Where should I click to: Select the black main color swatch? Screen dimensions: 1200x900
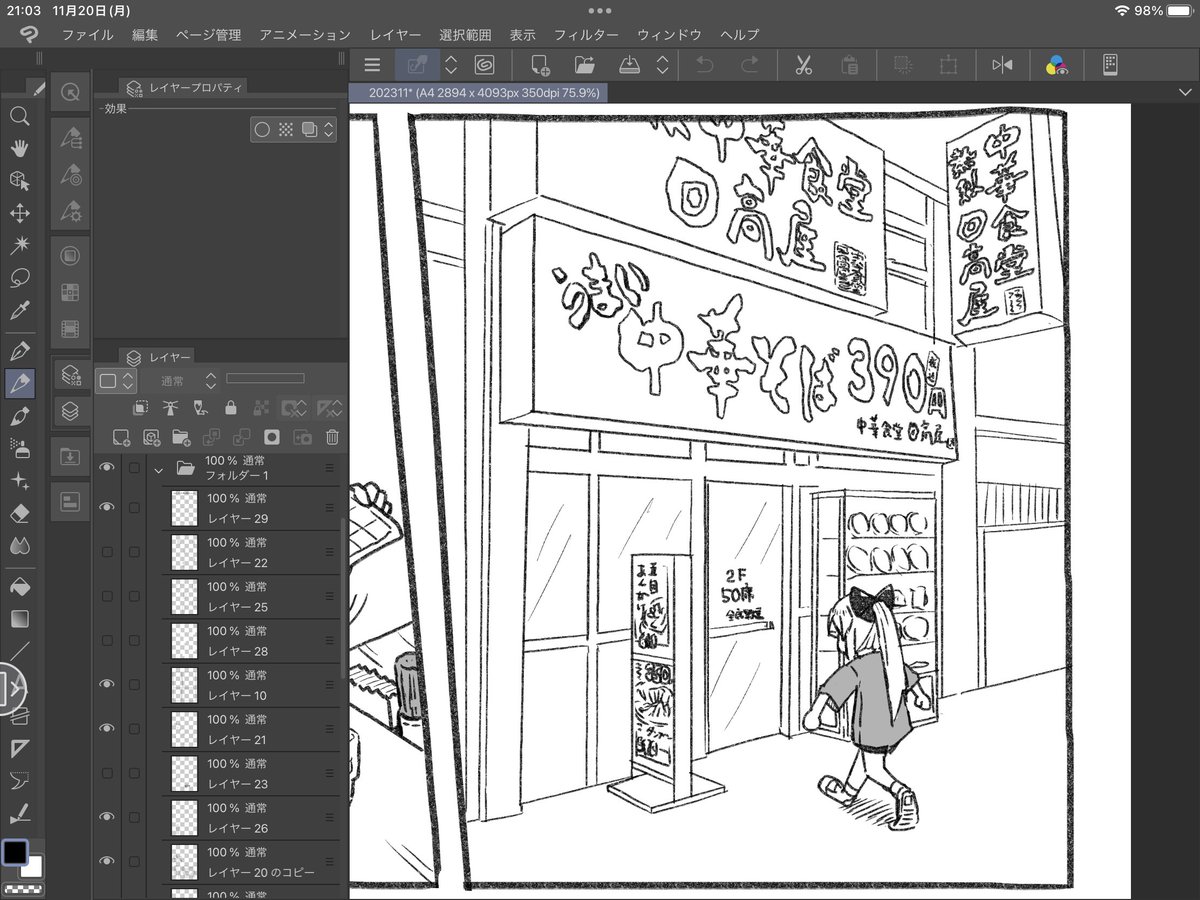(15, 851)
